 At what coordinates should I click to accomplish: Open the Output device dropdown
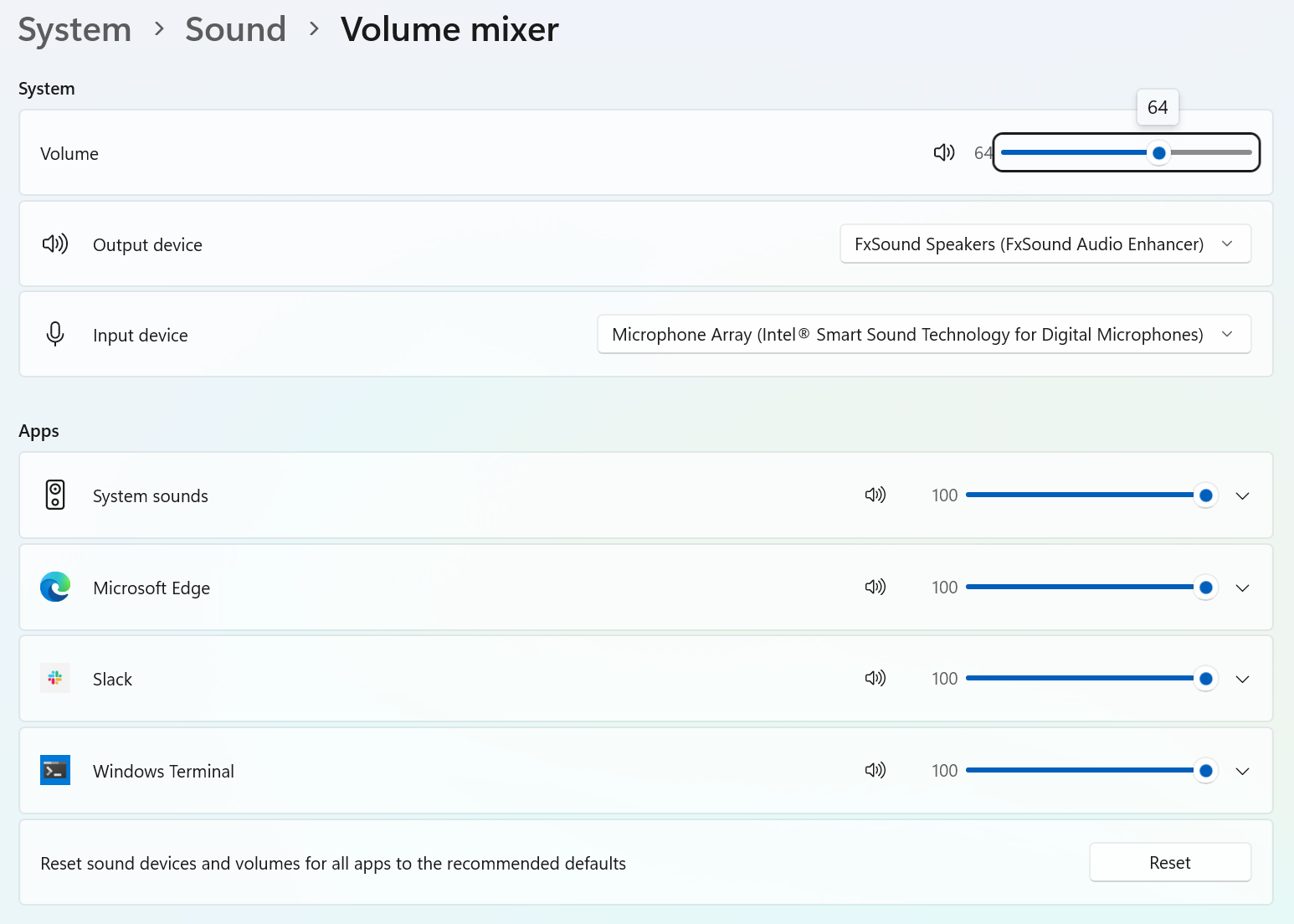(1045, 244)
